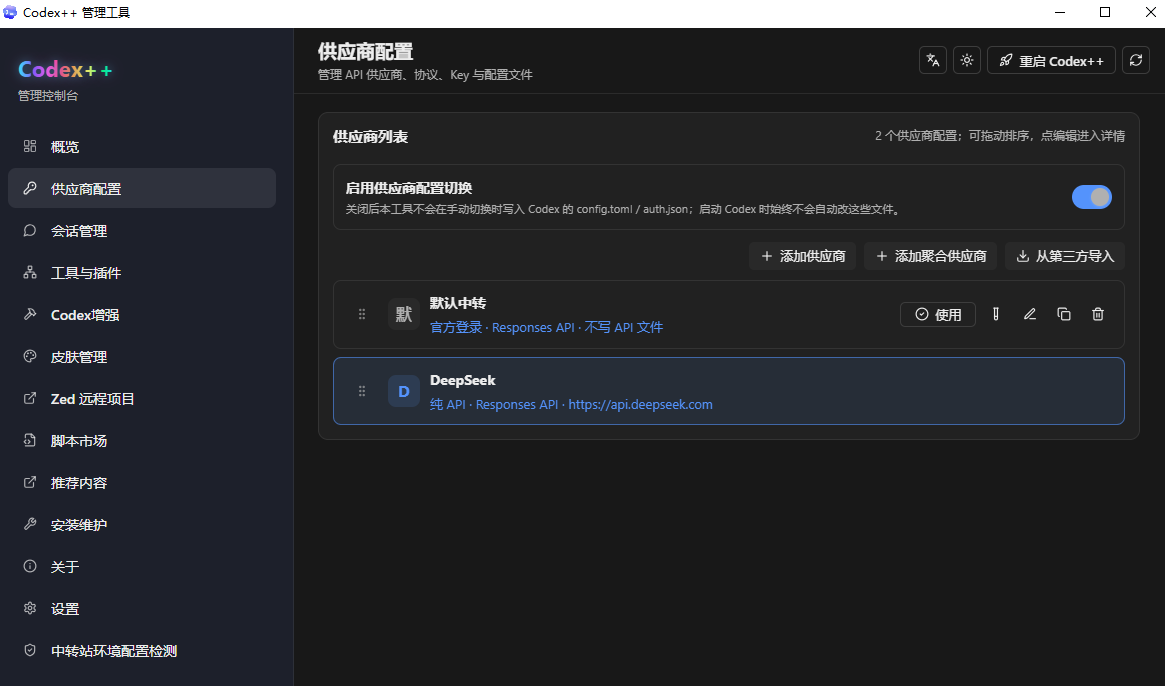This screenshot has height=686, width=1165.
Task: Edit 默认中转 provider with pencil icon
Action: click(x=1030, y=314)
